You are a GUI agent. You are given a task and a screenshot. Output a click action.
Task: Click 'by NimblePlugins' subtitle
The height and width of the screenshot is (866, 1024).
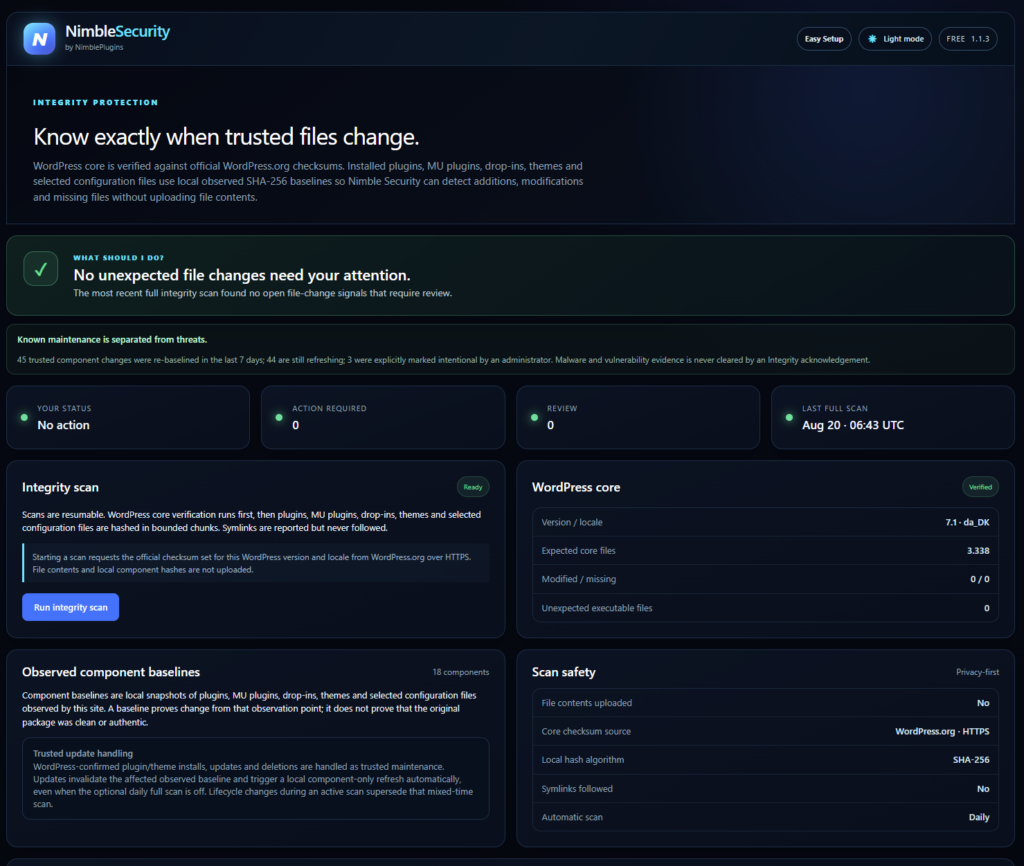(94, 48)
